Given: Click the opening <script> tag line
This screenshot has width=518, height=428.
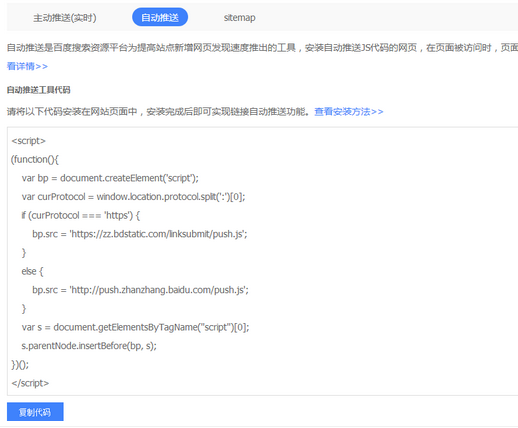Looking at the screenshot, I should tap(29, 141).
